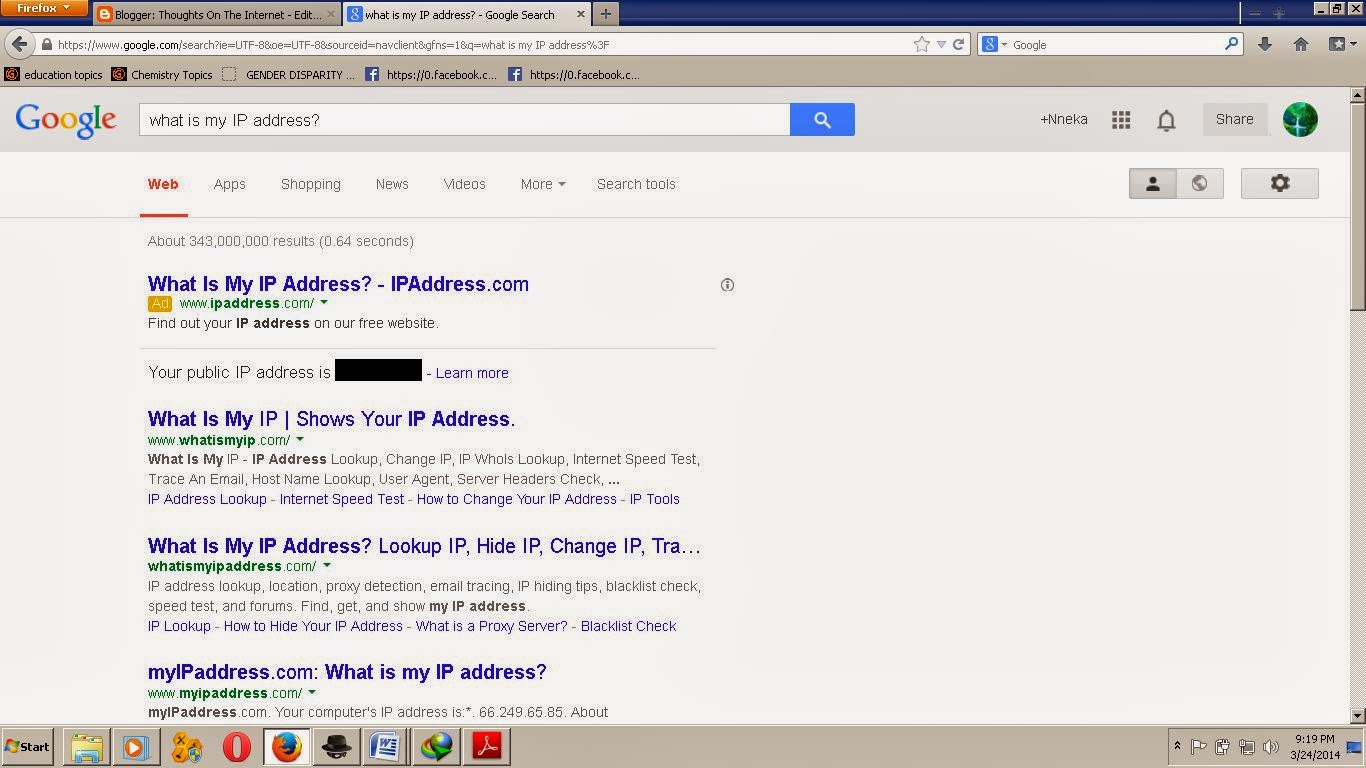Open the Internet Speed Test sitelink
This screenshot has height=768, width=1366.
342,499
